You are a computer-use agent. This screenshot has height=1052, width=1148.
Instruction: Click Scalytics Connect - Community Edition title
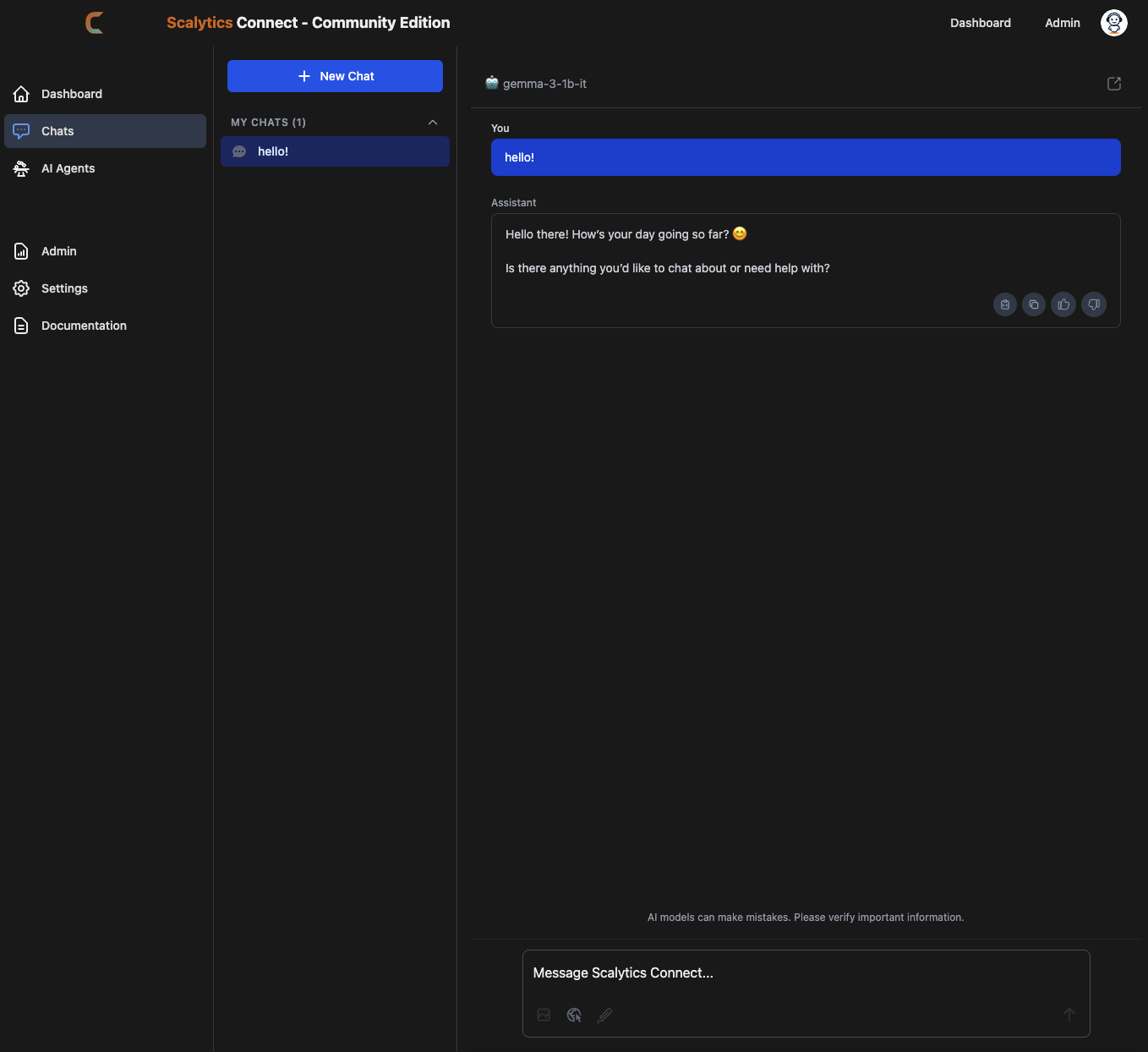309,23
